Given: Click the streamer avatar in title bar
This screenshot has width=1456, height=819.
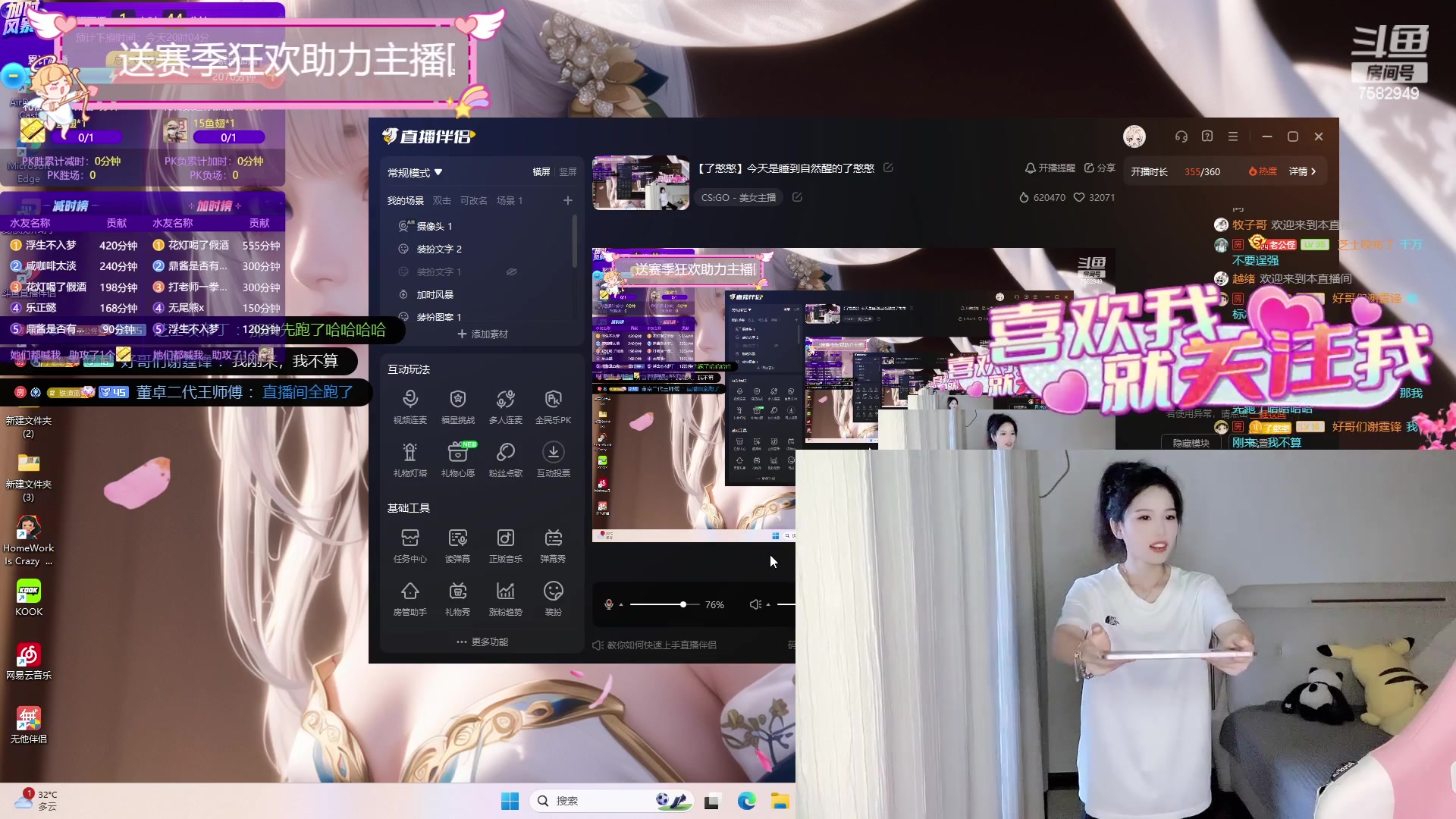Looking at the screenshot, I should pos(1134,136).
